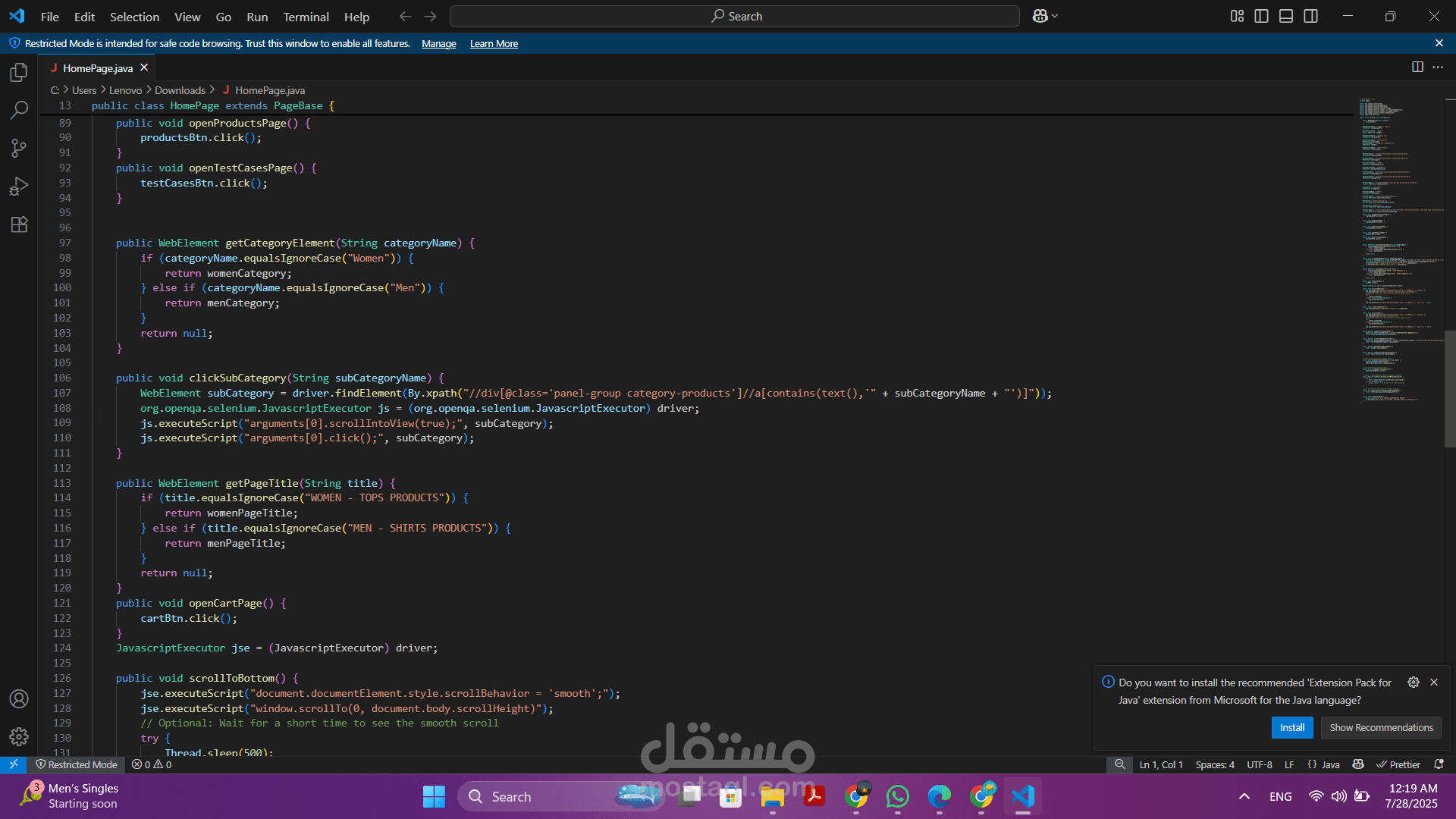Select the HomePage.java editor tab
The width and height of the screenshot is (1456, 819).
(x=97, y=68)
